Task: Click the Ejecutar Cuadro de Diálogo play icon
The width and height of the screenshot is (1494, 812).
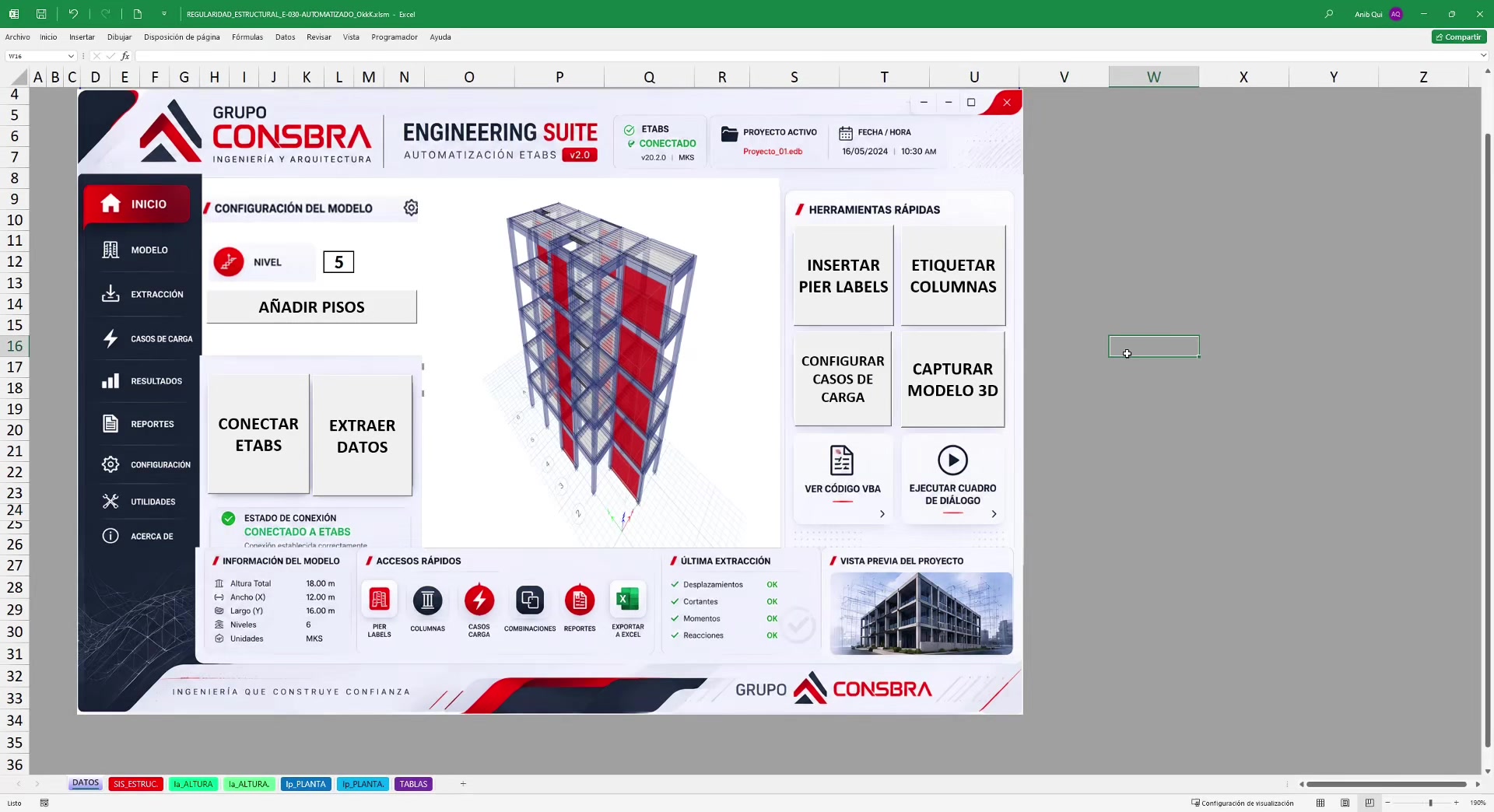Action: [x=952, y=460]
